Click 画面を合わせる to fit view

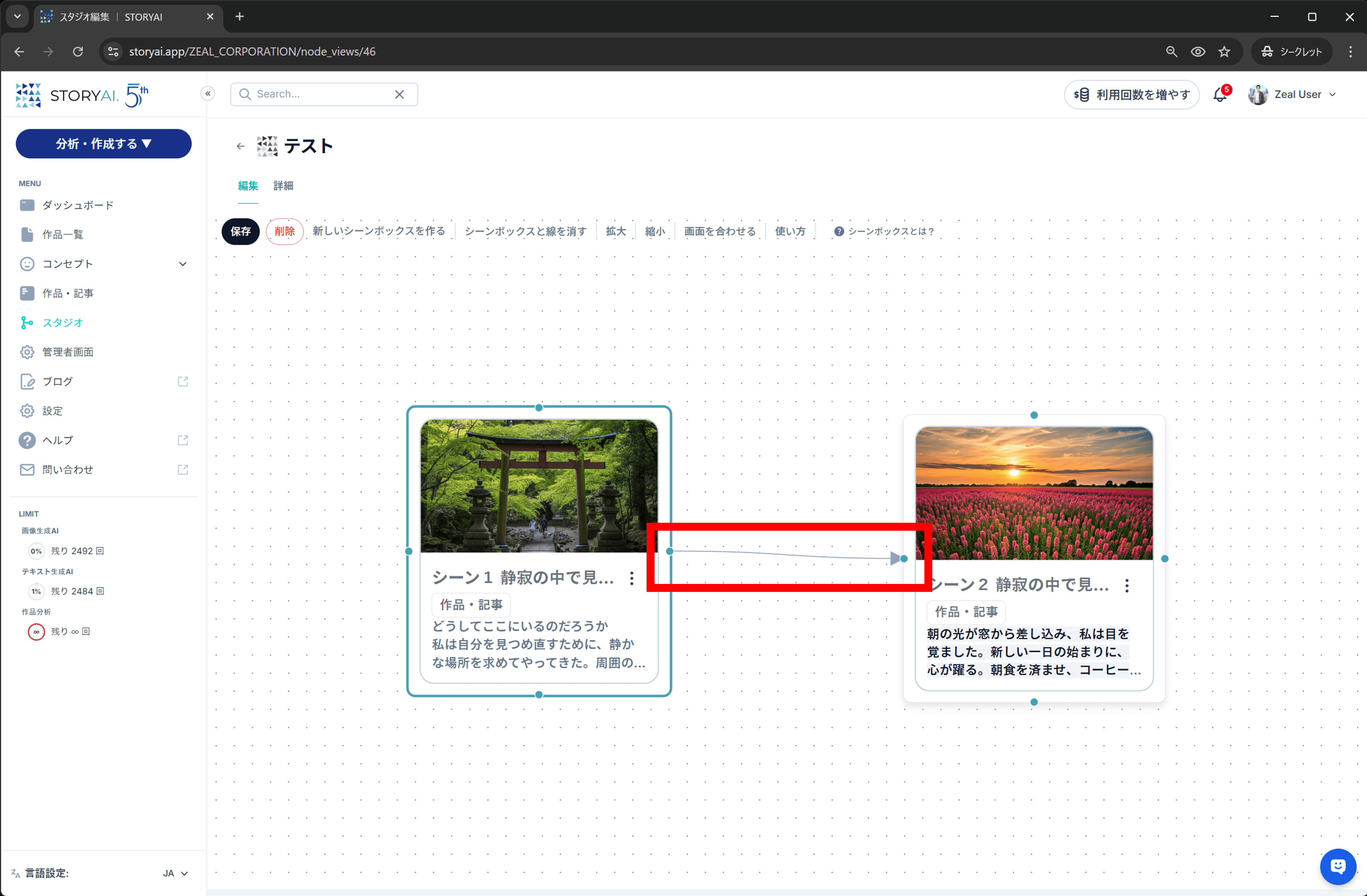[x=720, y=231]
